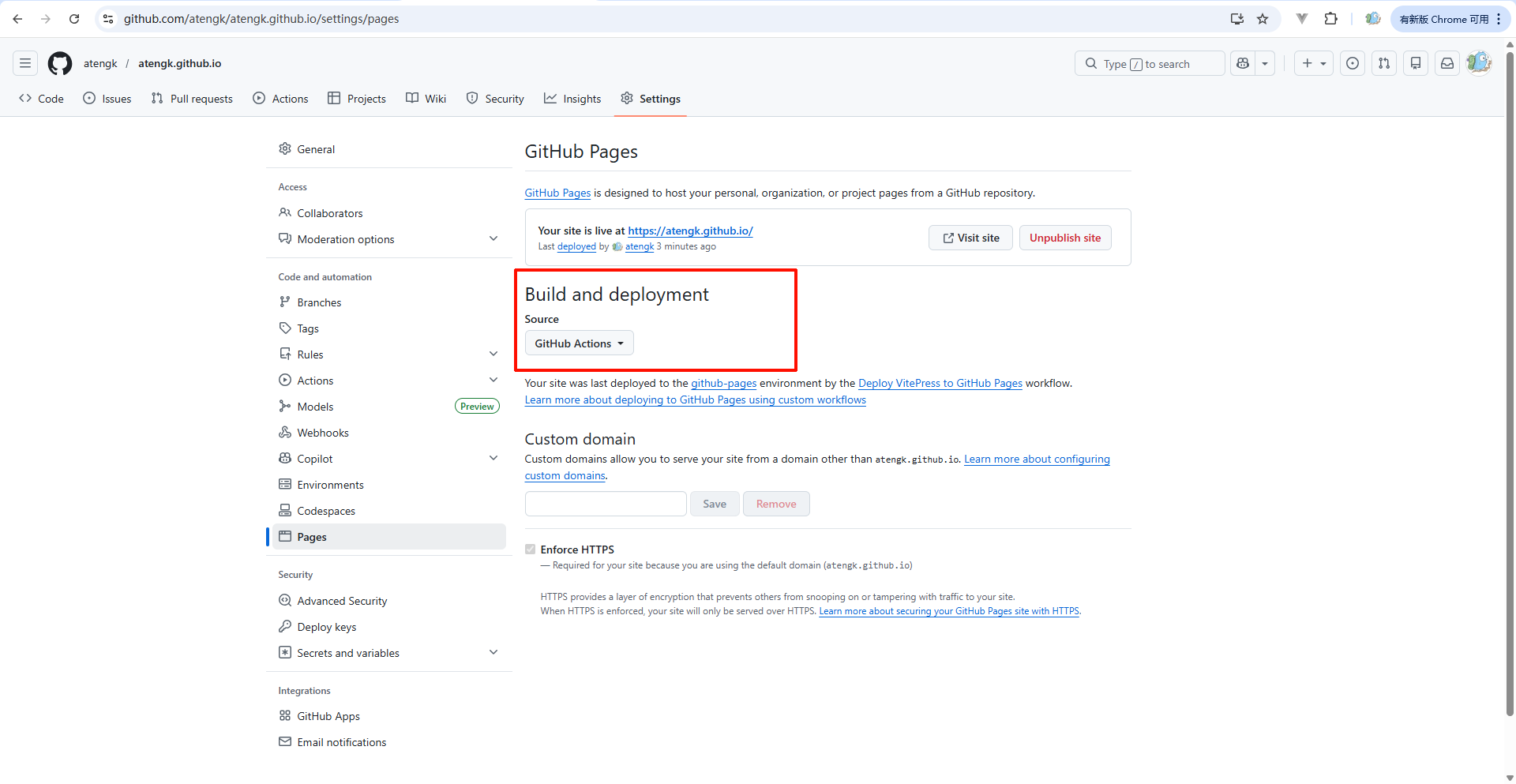Viewport: 1516px width, 784px height.
Task: Click the Unpublish site button
Action: pos(1064,238)
